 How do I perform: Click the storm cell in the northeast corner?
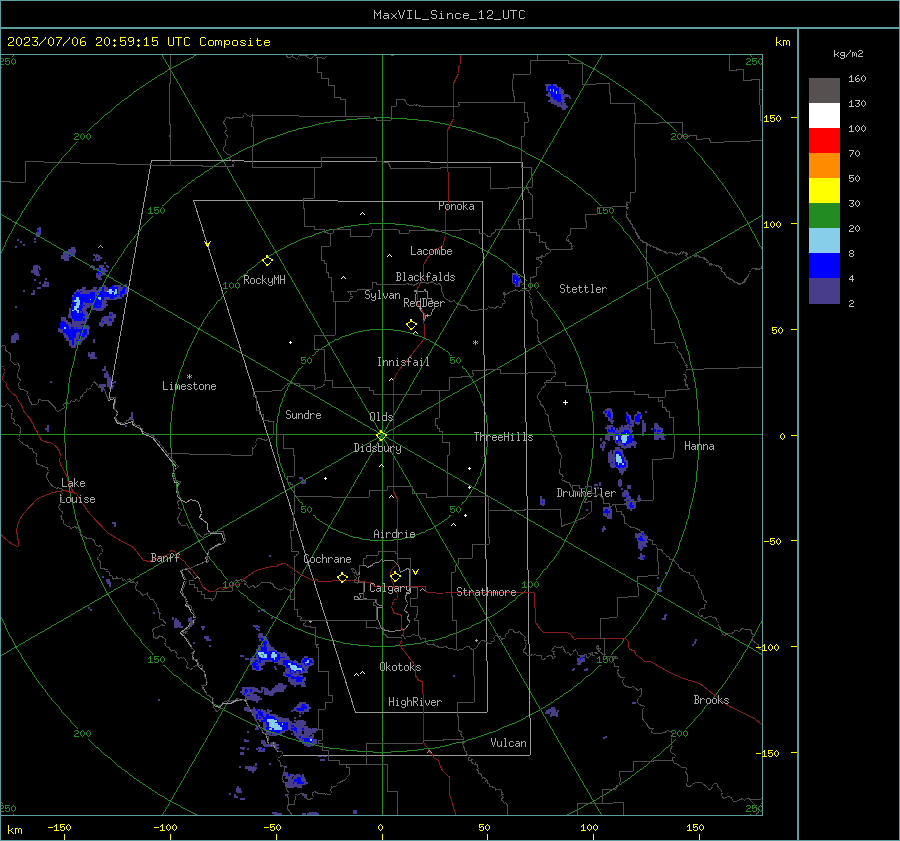pyautogui.click(x=556, y=95)
